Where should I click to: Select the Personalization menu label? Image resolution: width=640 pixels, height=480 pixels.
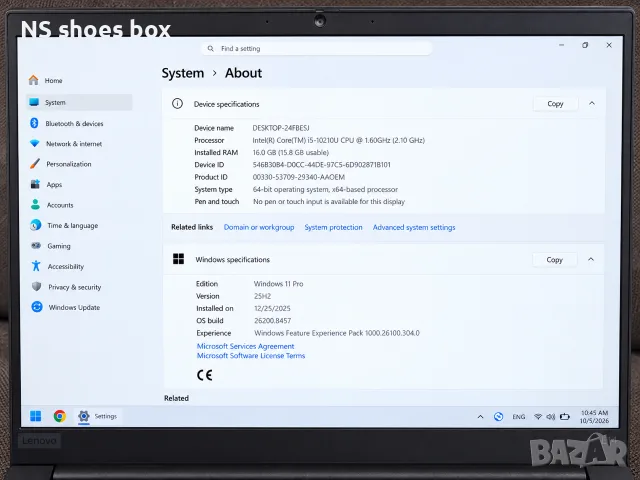(x=69, y=164)
